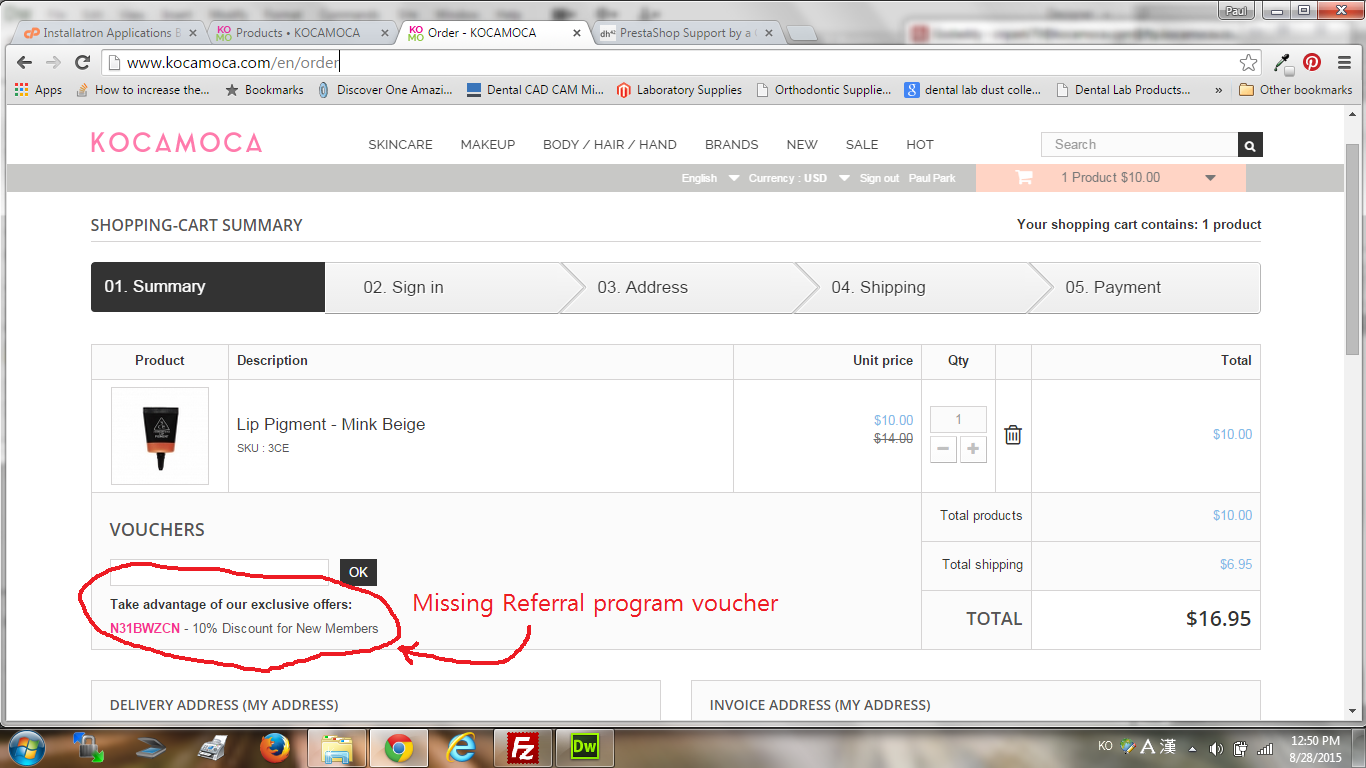The width and height of the screenshot is (1366, 768).
Task: Click the KOCAMOCA logo
Action: [x=177, y=143]
